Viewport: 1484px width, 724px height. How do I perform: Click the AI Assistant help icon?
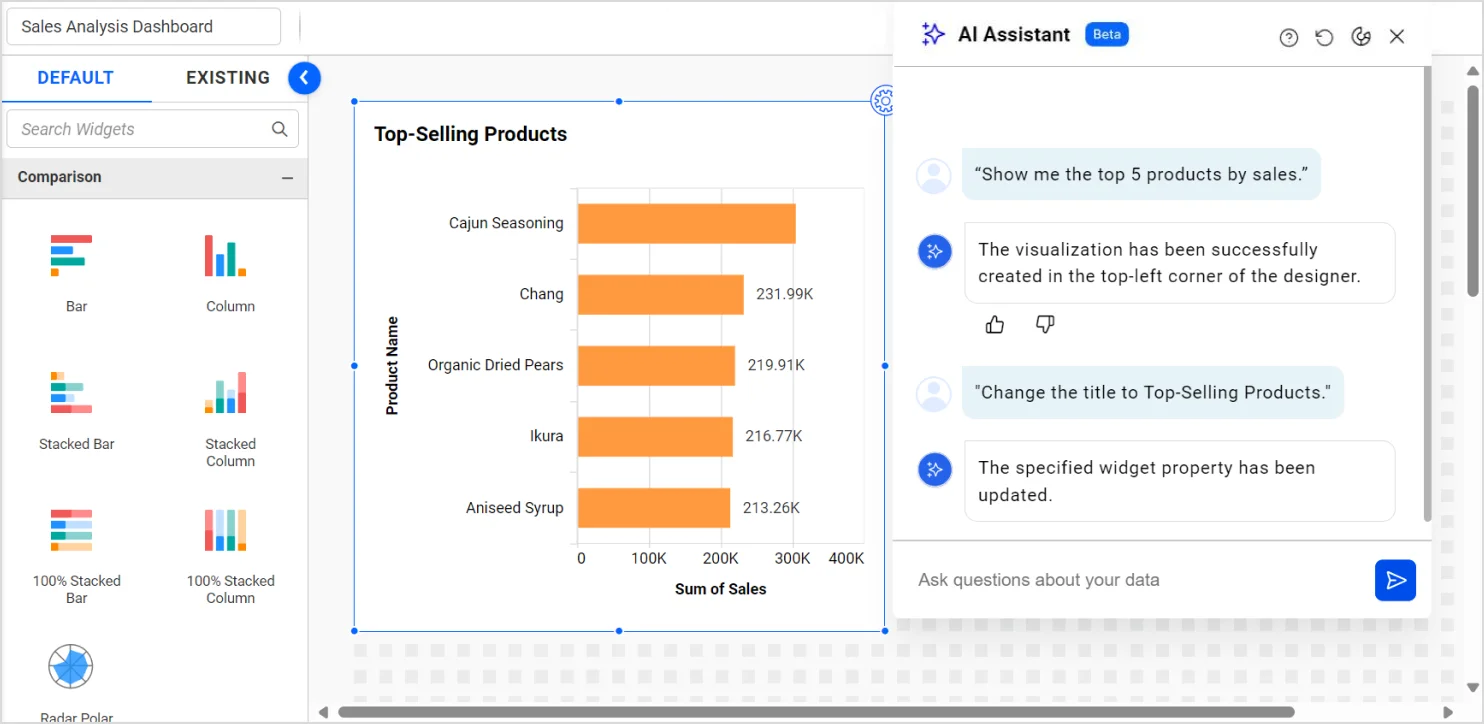point(1289,37)
